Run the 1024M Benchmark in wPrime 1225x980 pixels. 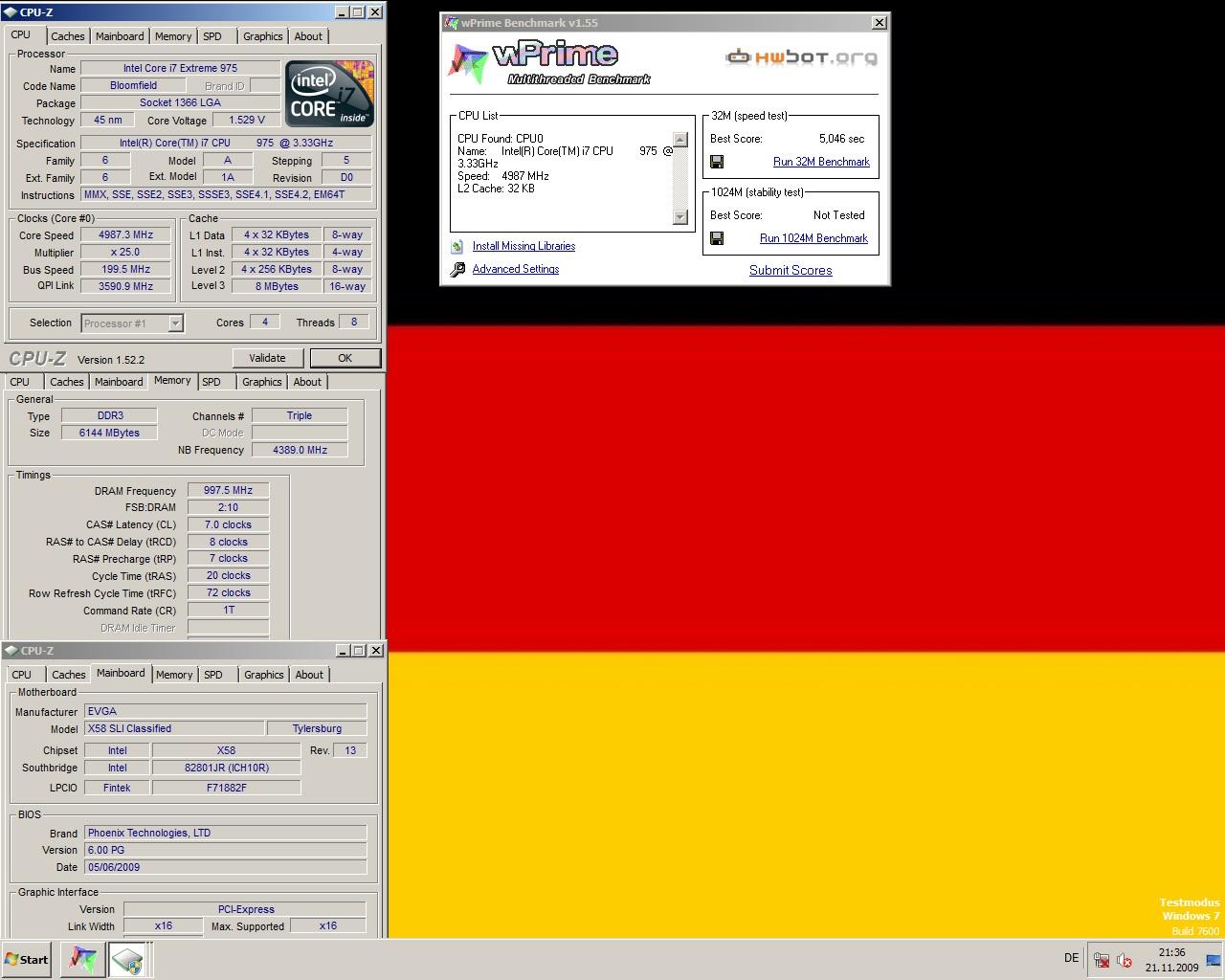coord(813,238)
